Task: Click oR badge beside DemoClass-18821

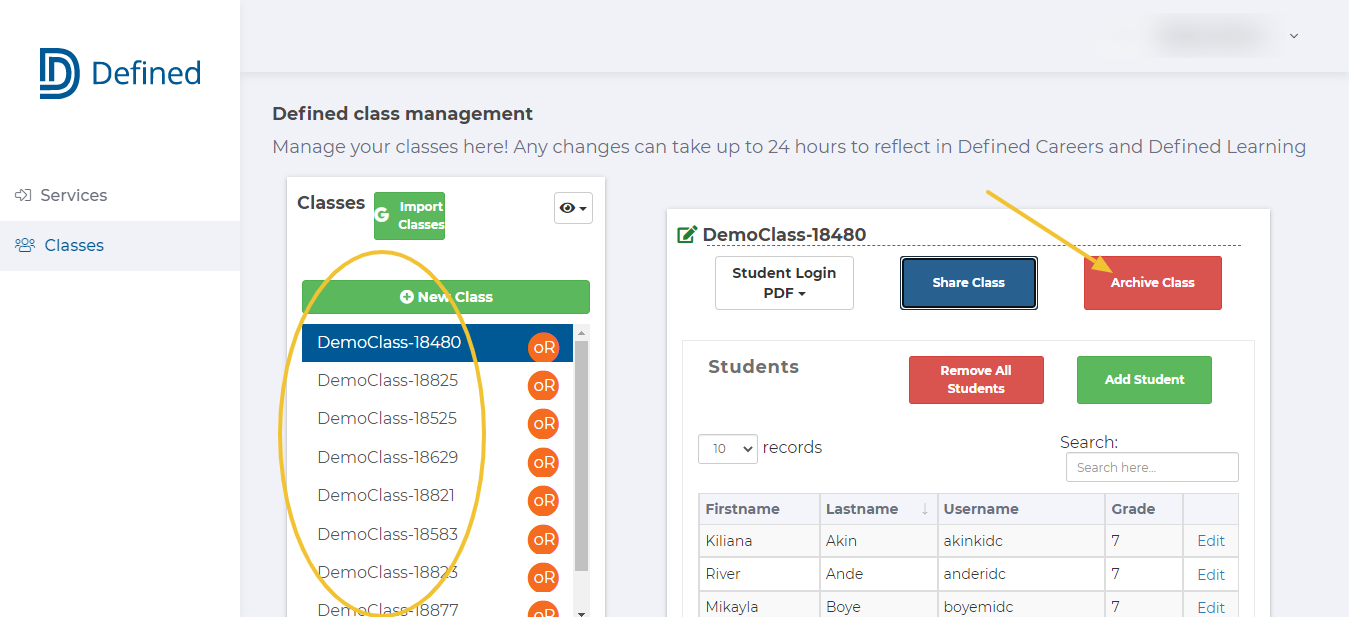Action: [x=544, y=500]
